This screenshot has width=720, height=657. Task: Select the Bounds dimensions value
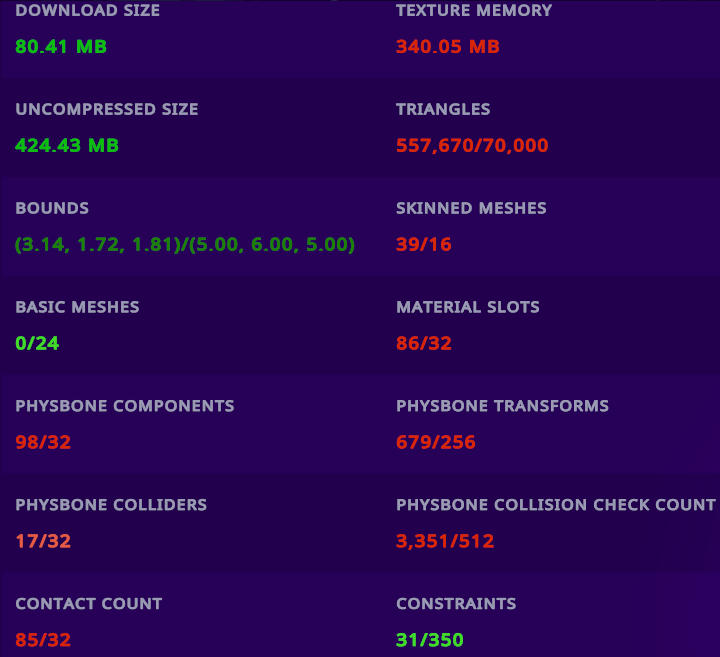(x=185, y=245)
